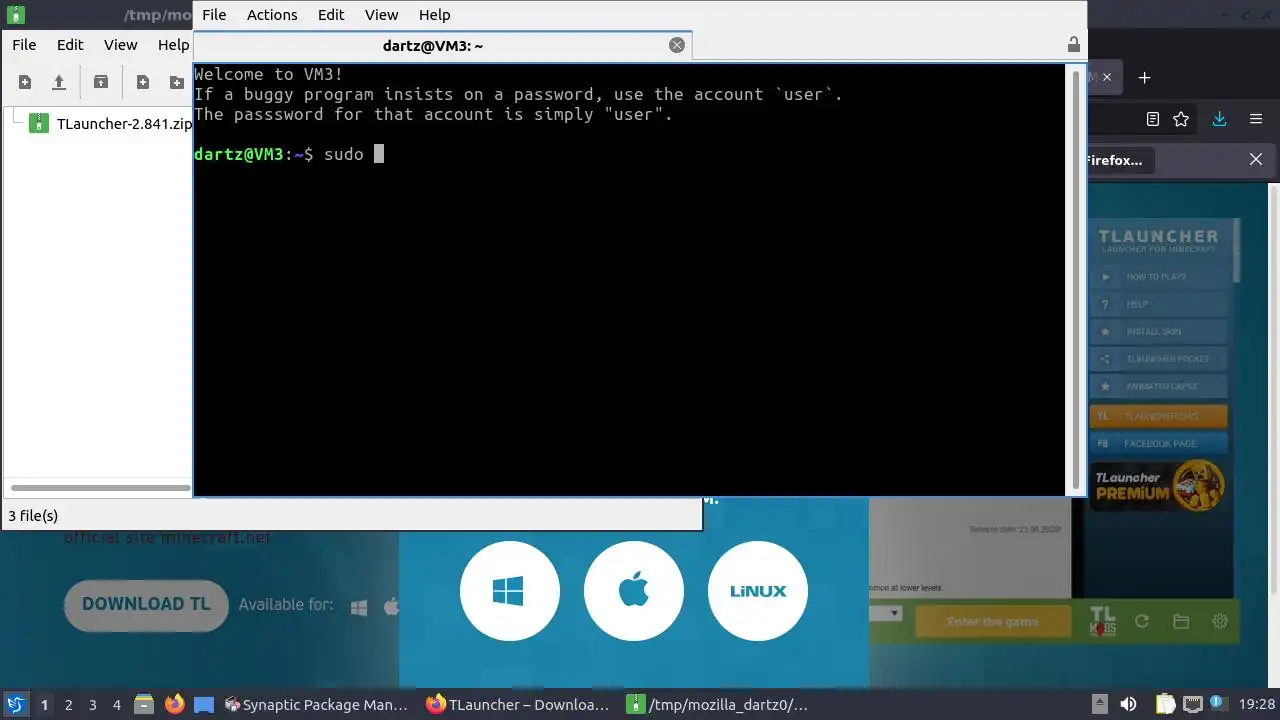Switch to /tmp/mozilla_dartz0 taskbar item

(x=718, y=705)
